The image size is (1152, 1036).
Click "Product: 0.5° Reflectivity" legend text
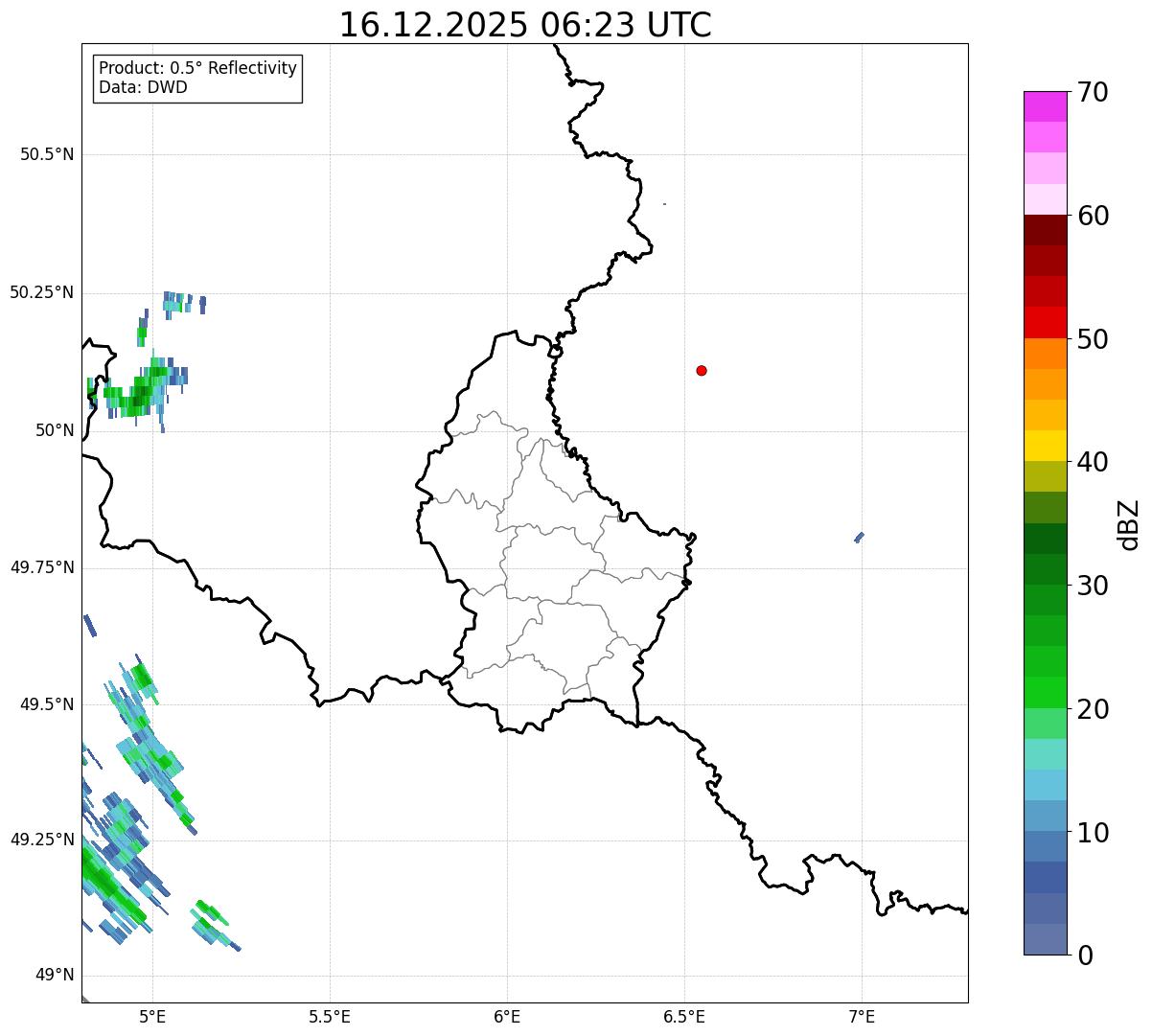(x=197, y=68)
